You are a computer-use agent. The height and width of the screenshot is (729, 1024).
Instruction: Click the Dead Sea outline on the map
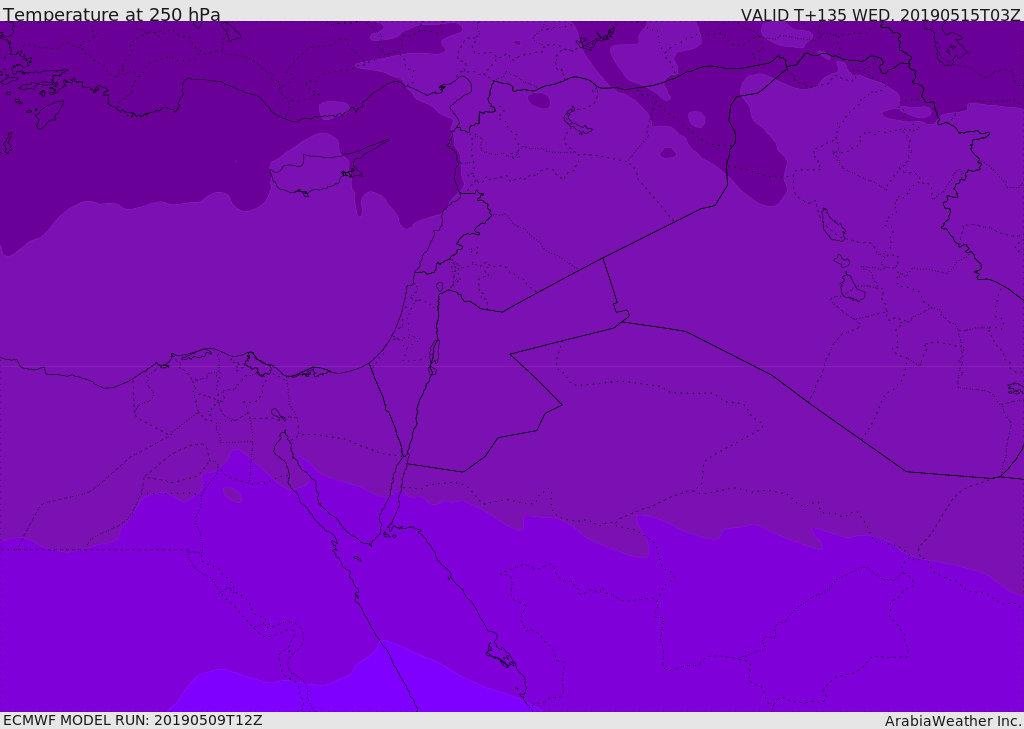(434, 357)
